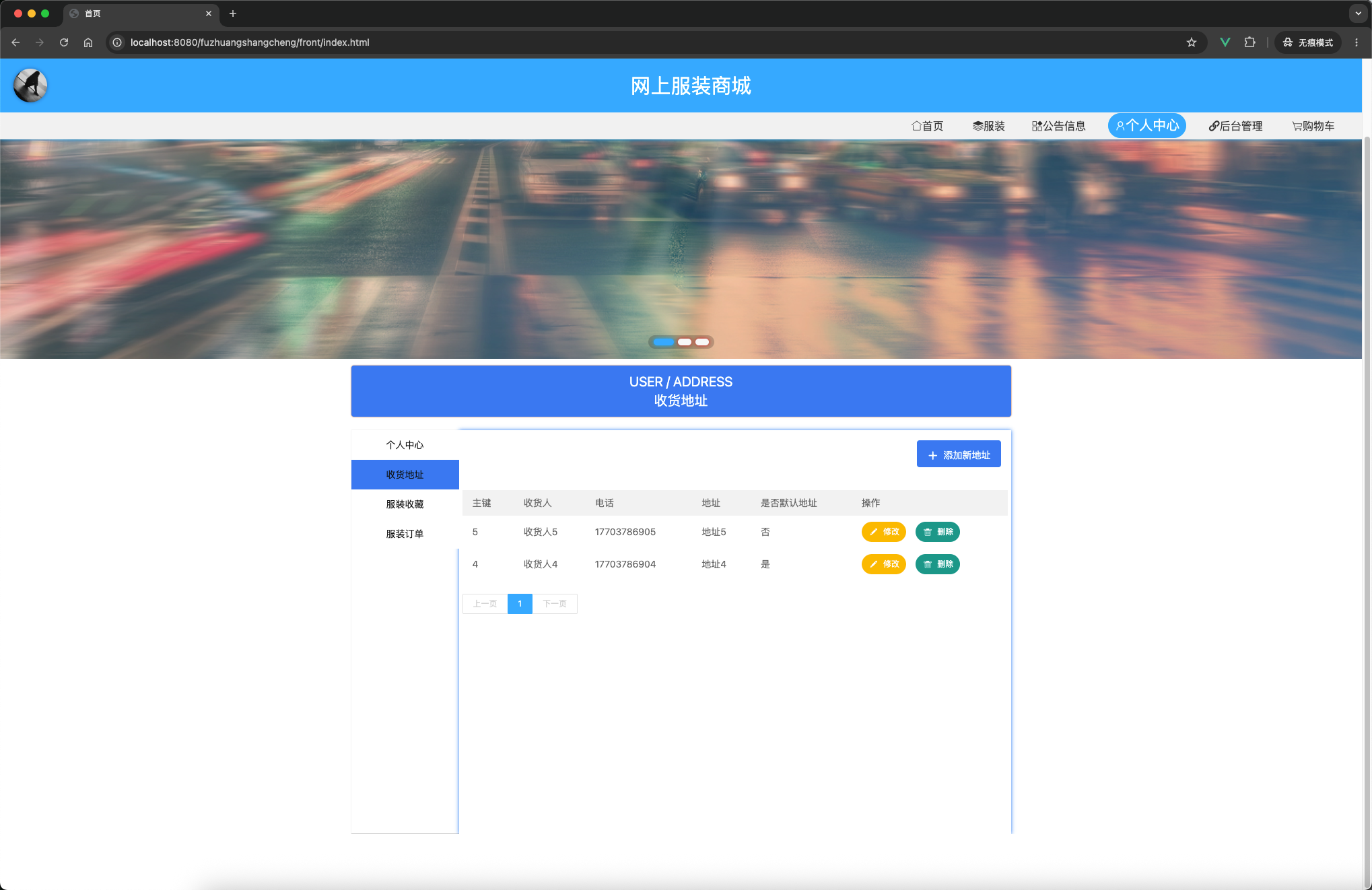Click the browser back arrow
Viewport: 1372px width, 890px height.
[x=15, y=42]
